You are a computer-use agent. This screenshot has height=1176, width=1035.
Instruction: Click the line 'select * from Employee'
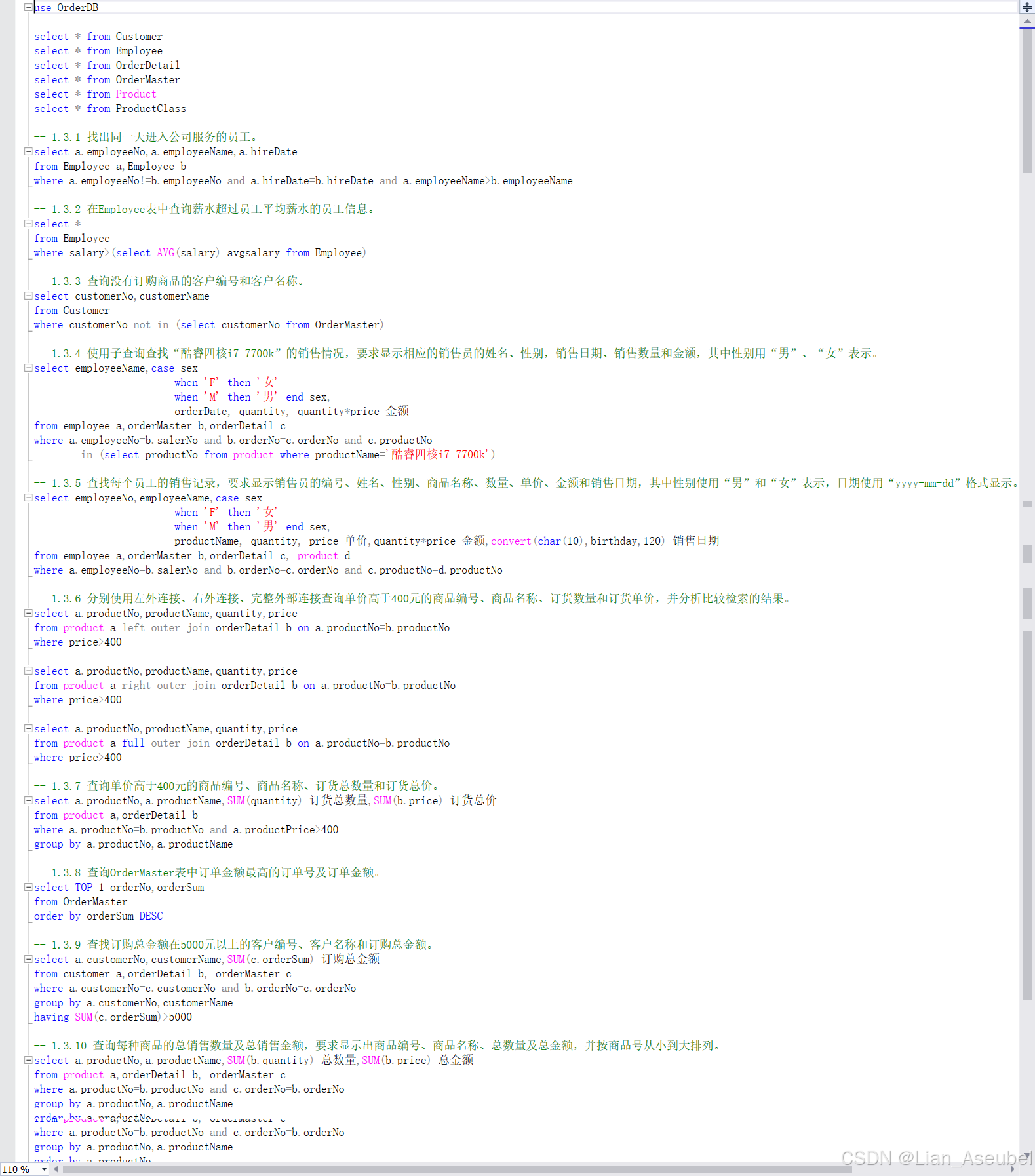98,51
